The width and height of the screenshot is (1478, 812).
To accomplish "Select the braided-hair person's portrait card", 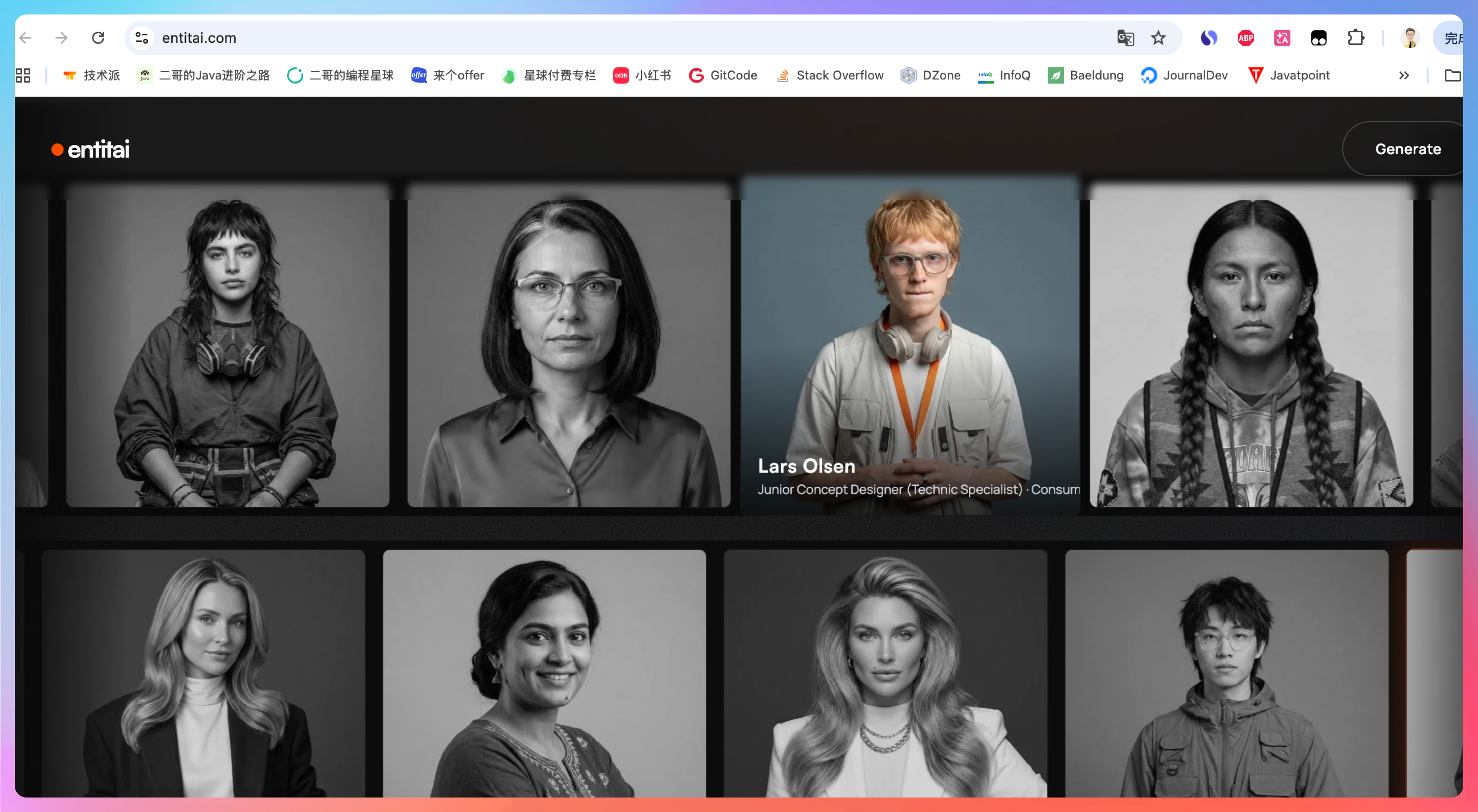I will (x=1251, y=344).
